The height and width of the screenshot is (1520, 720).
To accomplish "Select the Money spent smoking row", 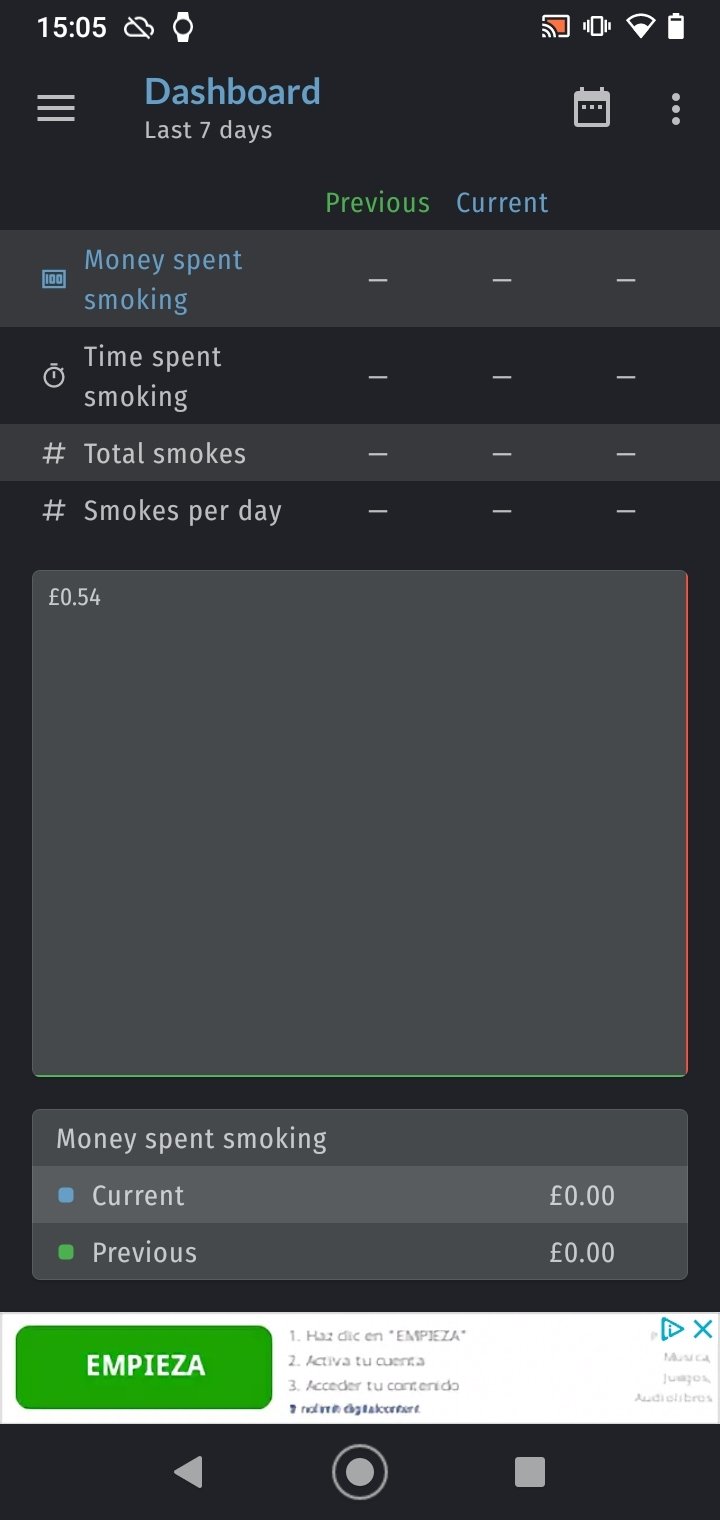I will (x=360, y=279).
